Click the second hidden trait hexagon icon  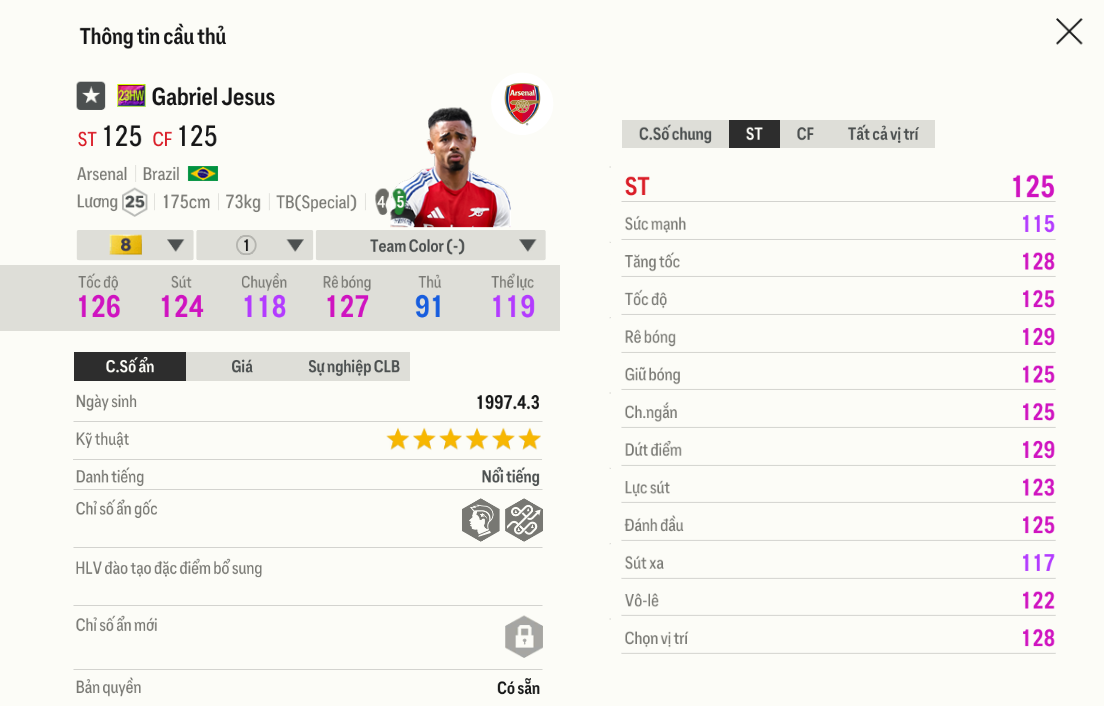[x=523, y=520]
